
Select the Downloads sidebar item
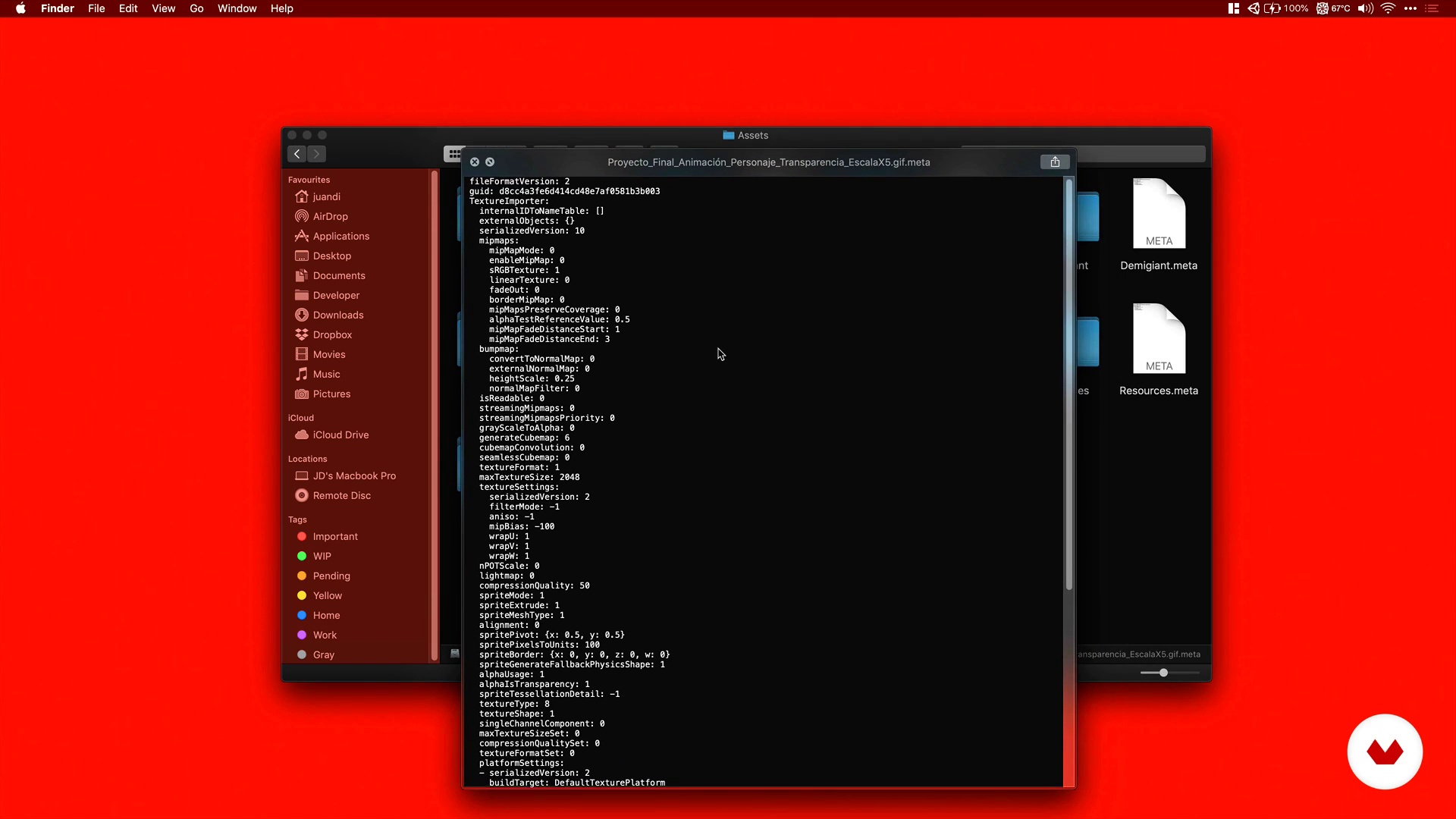click(337, 315)
